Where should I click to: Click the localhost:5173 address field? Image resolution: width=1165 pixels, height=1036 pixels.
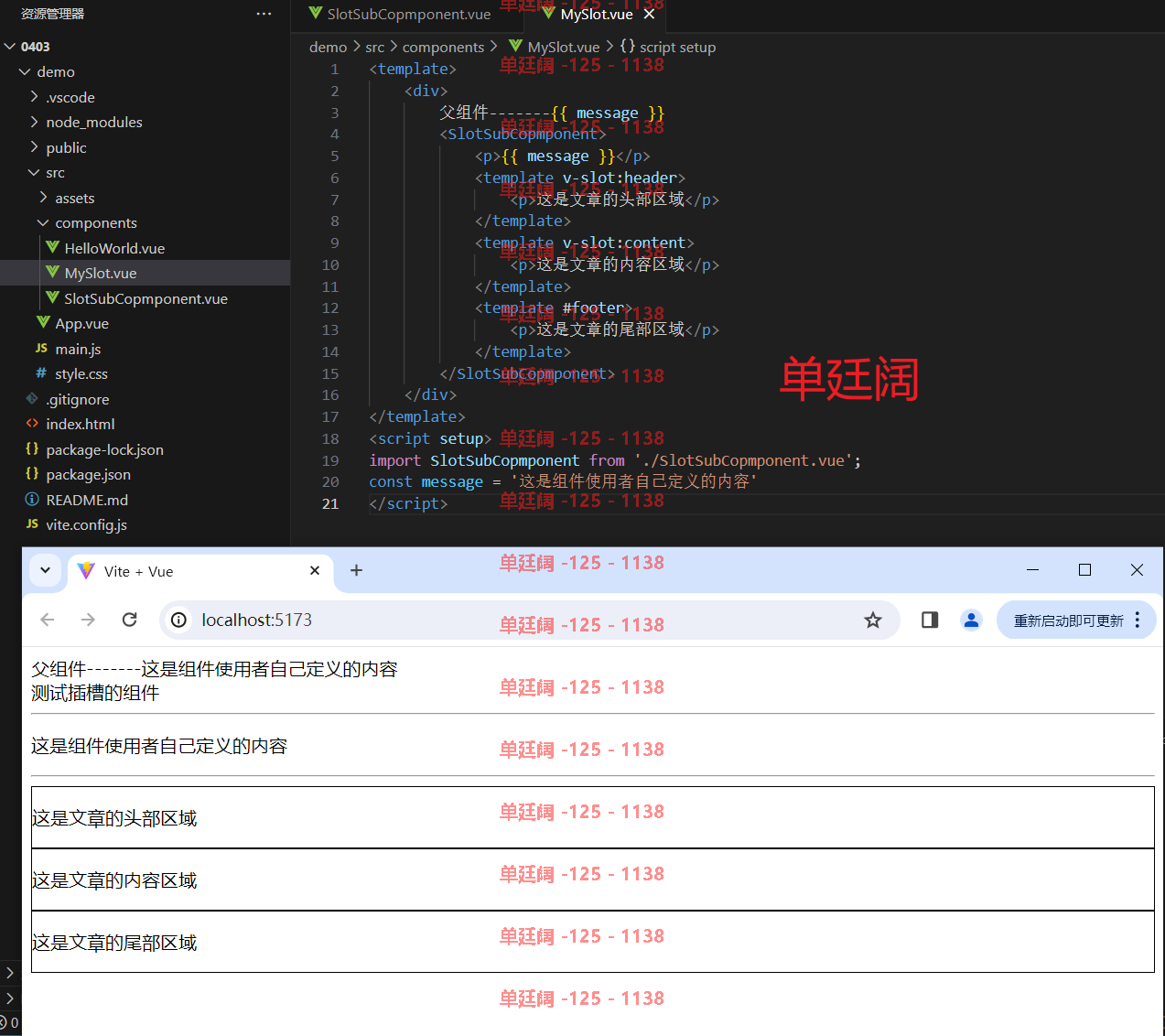[x=529, y=620]
